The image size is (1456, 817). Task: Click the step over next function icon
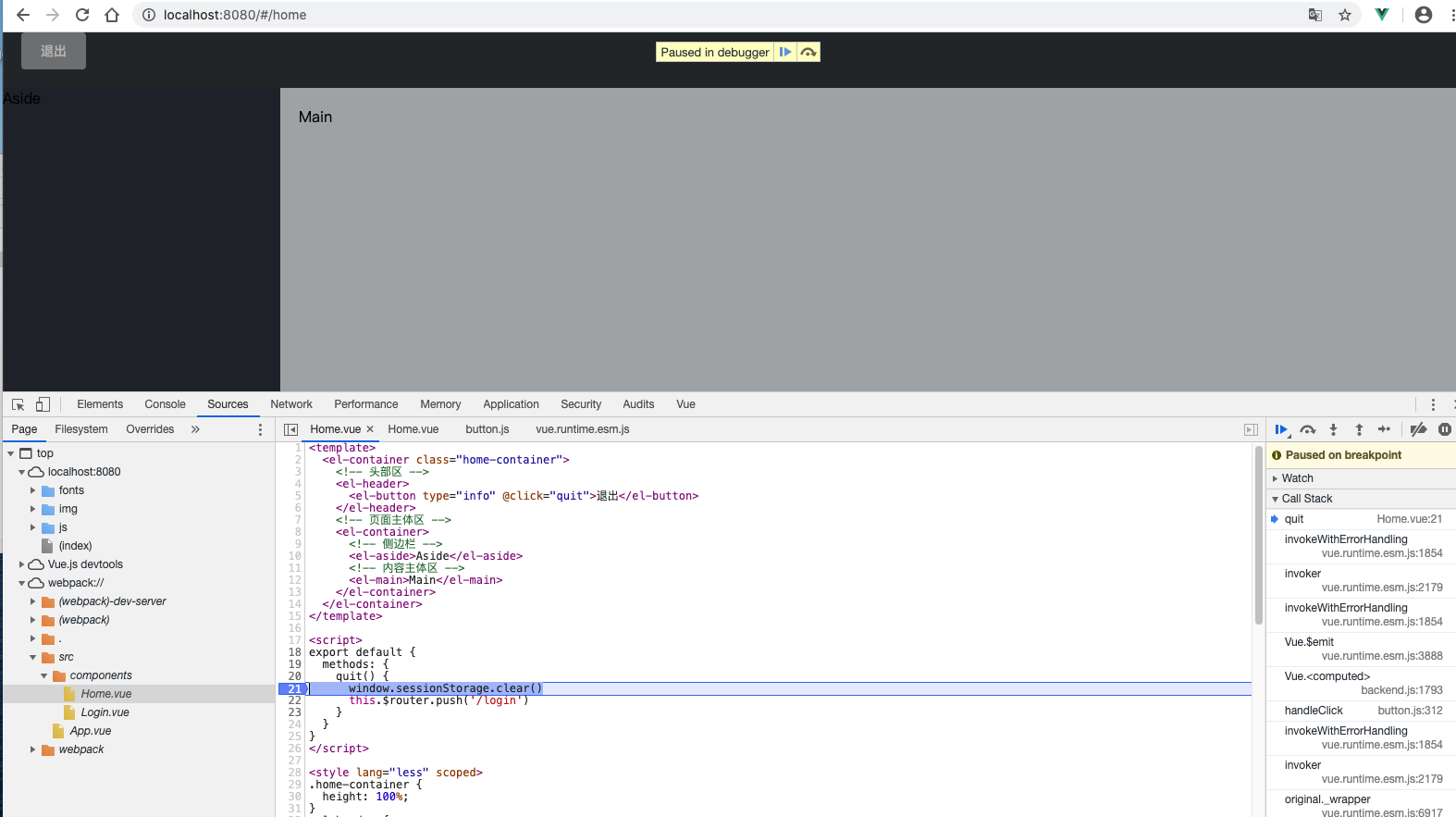pyautogui.click(x=1307, y=429)
